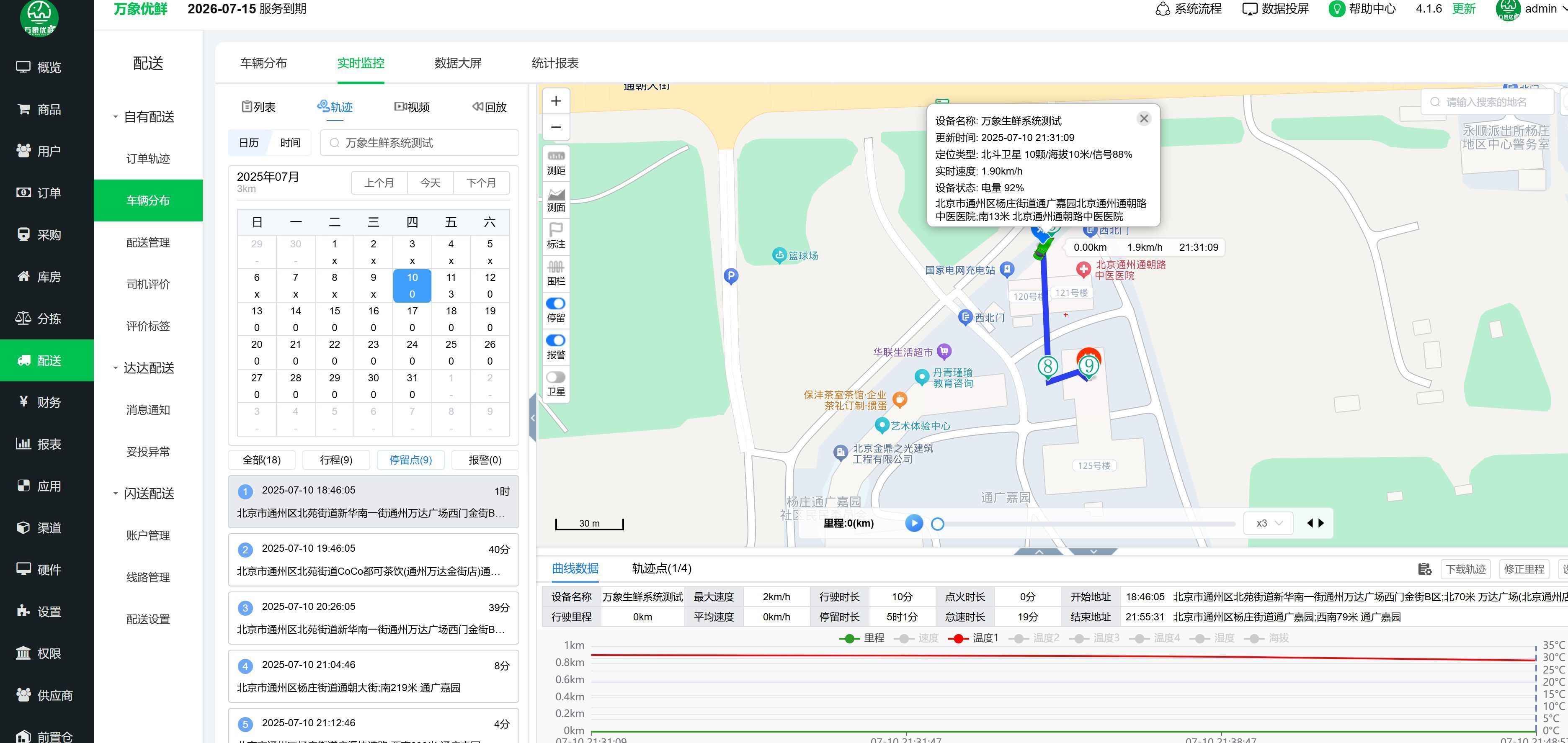Collapse the 自有配送 menu group

pyautogui.click(x=144, y=117)
